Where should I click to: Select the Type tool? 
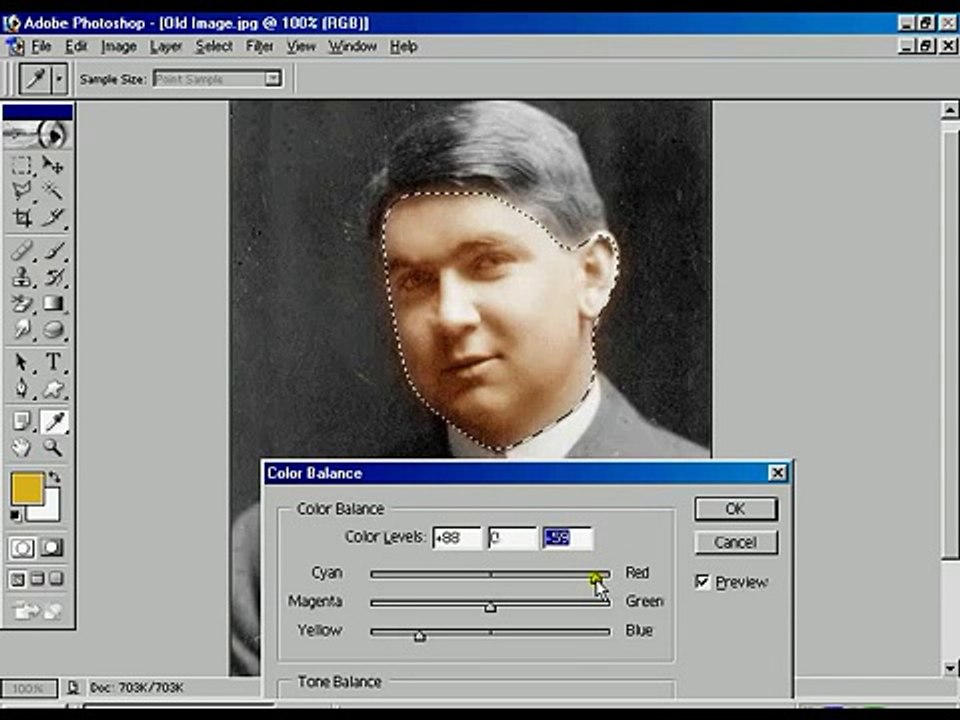pos(53,362)
